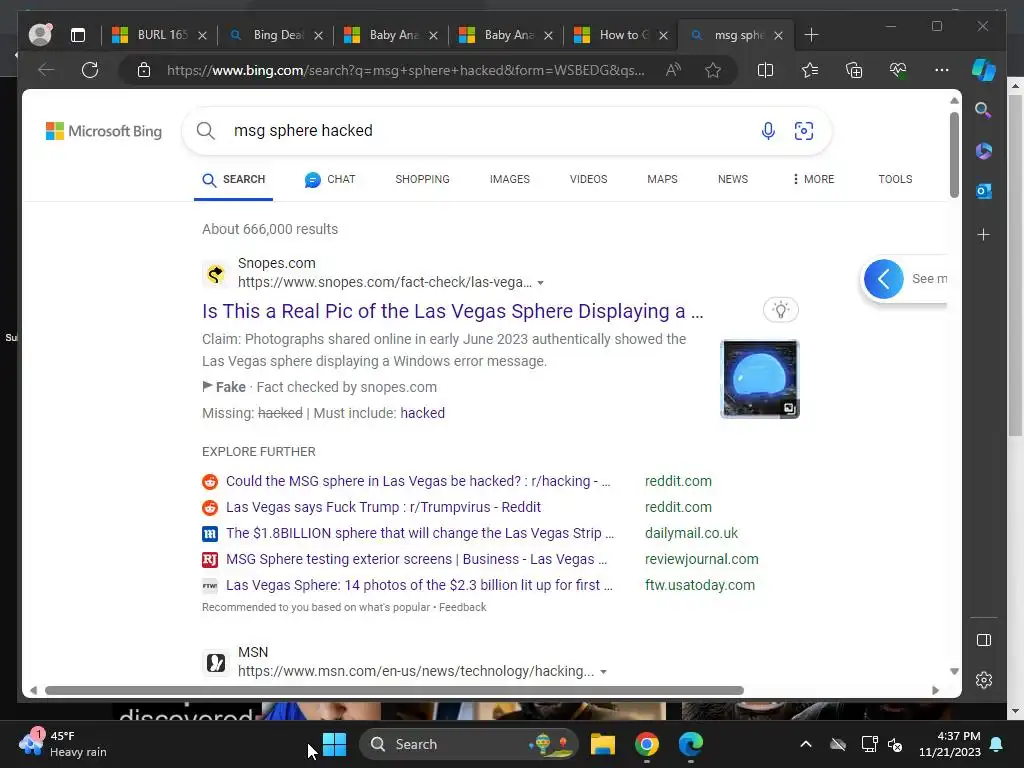Show hidden system tray icons

(x=806, y=744)
